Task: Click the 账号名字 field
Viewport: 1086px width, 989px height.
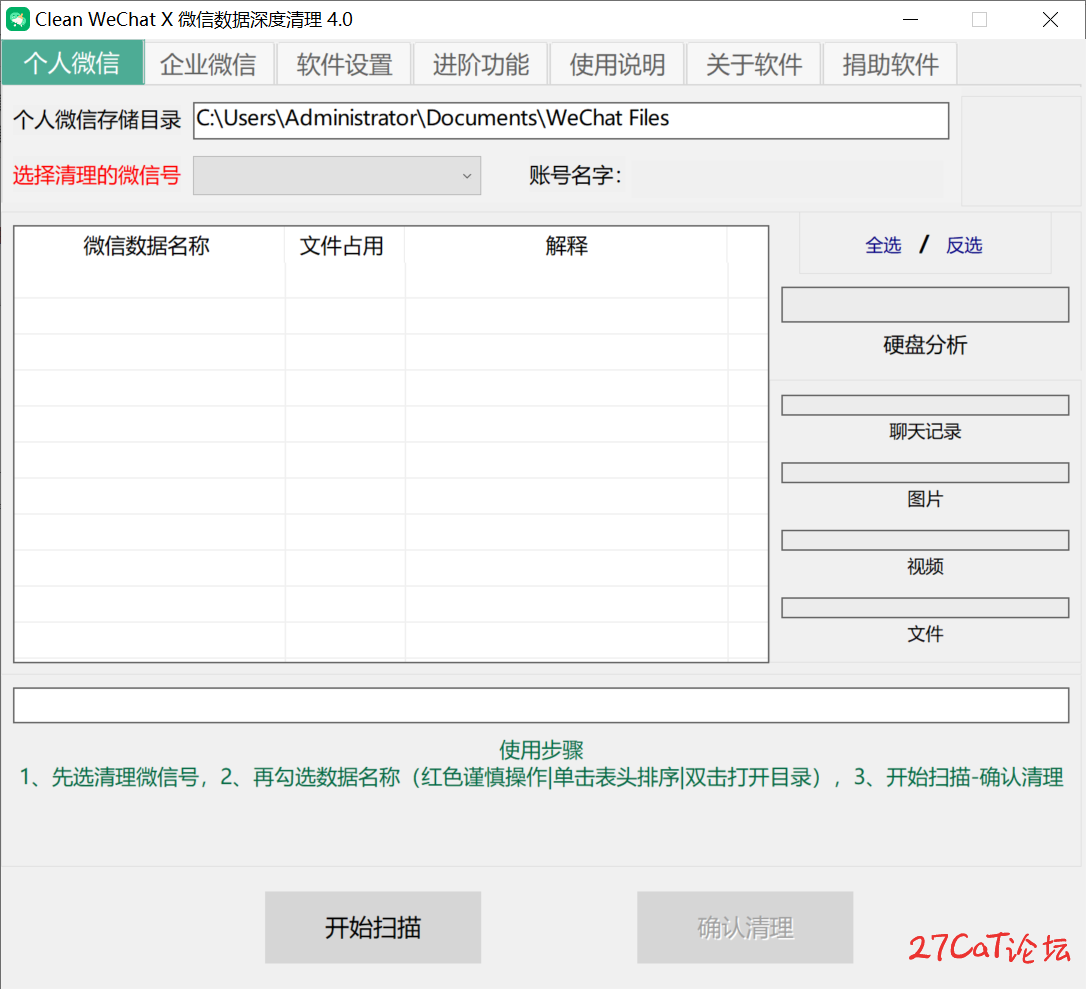Action: (x=787, y=177)
